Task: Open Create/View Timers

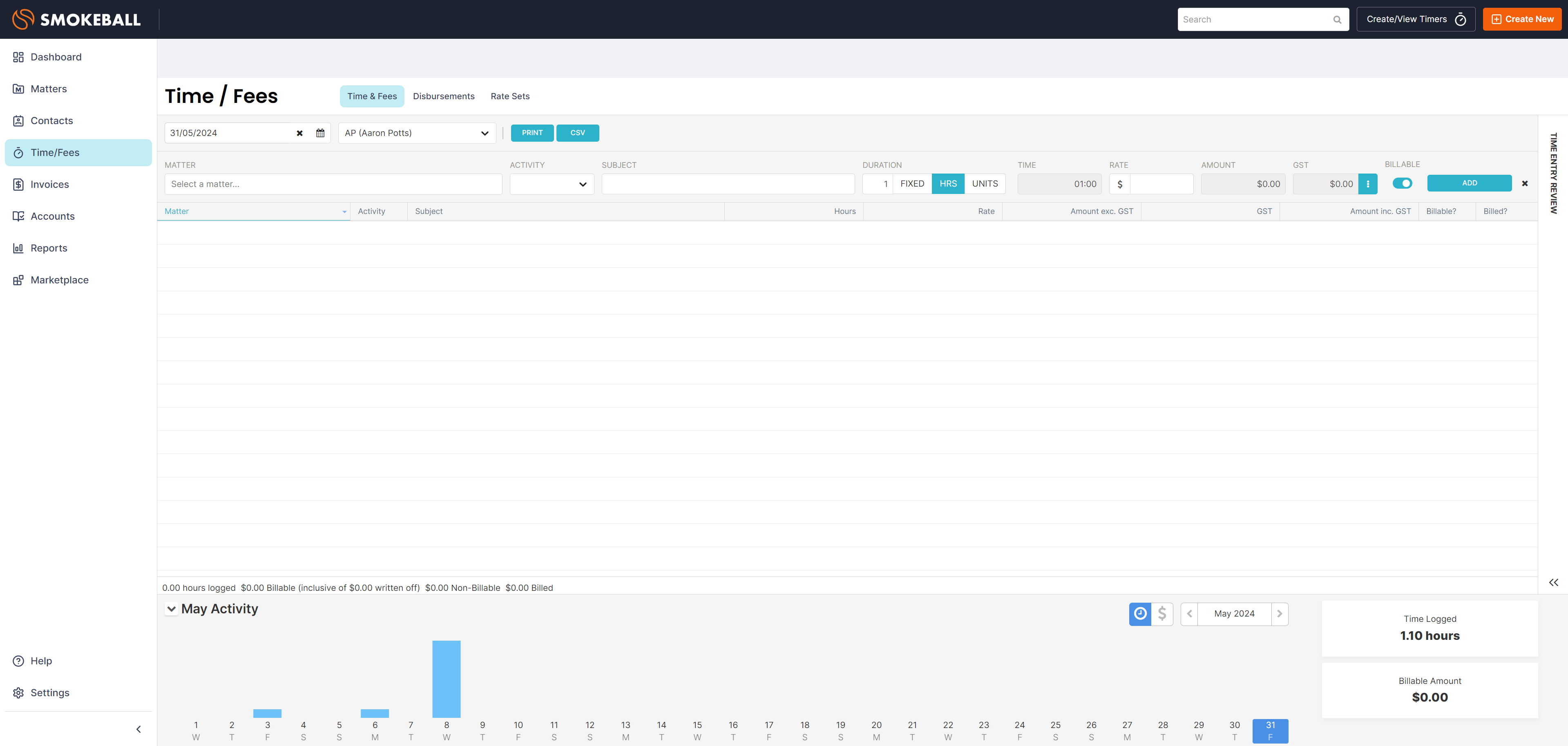Action: pos(1416,20)
